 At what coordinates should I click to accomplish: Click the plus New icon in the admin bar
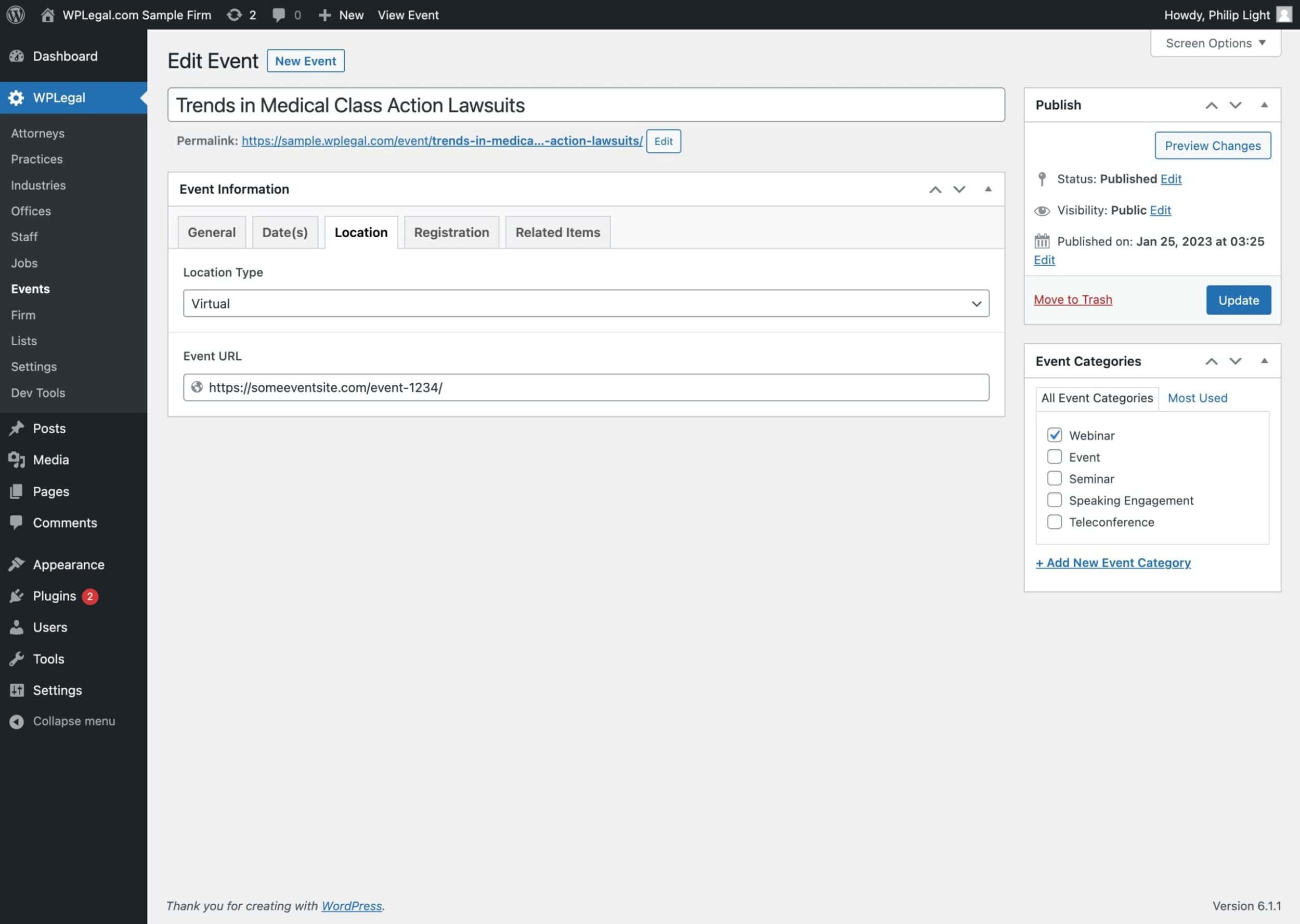324,15
